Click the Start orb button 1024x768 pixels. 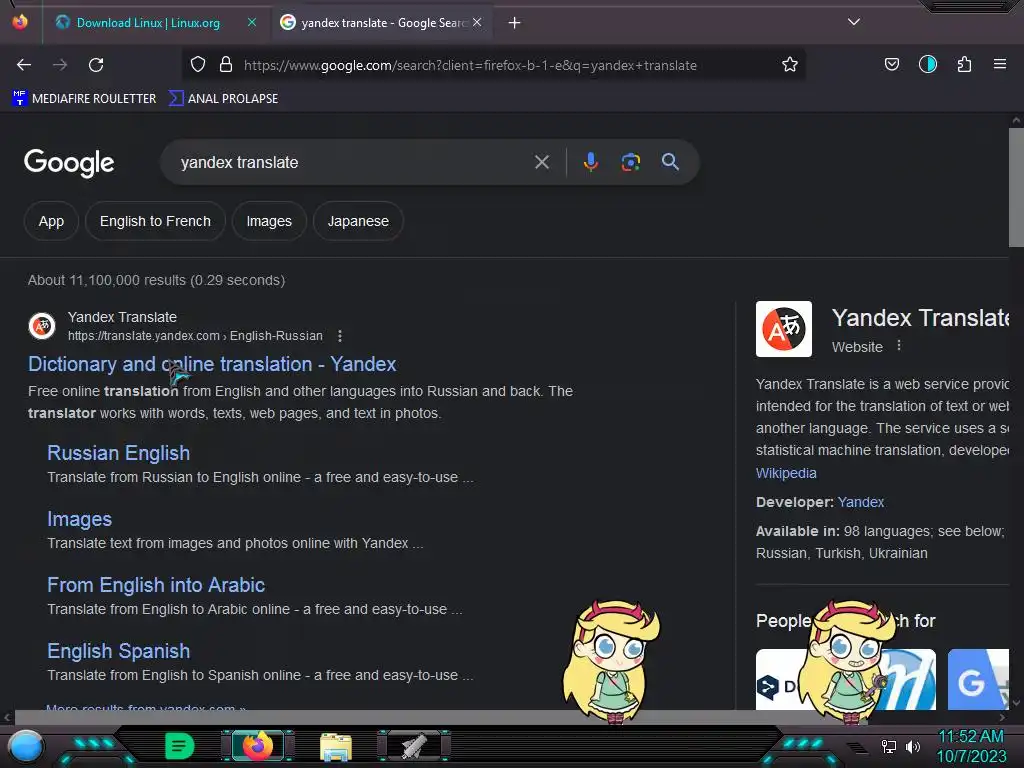tap(26, 746)
